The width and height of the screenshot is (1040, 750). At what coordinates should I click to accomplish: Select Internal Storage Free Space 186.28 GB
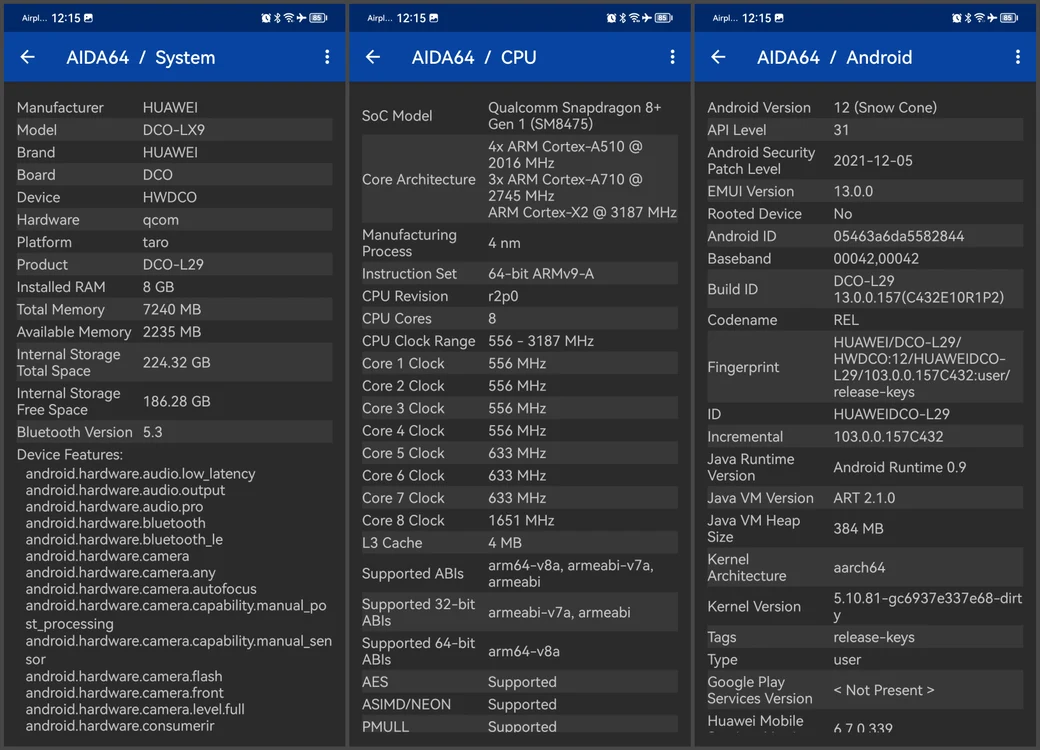coord(174,402)
